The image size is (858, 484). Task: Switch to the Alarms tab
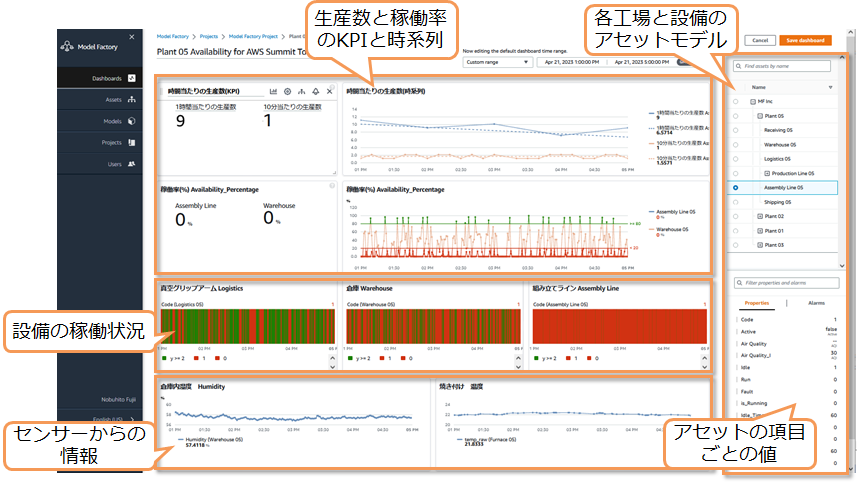click(x=816, y=303)
